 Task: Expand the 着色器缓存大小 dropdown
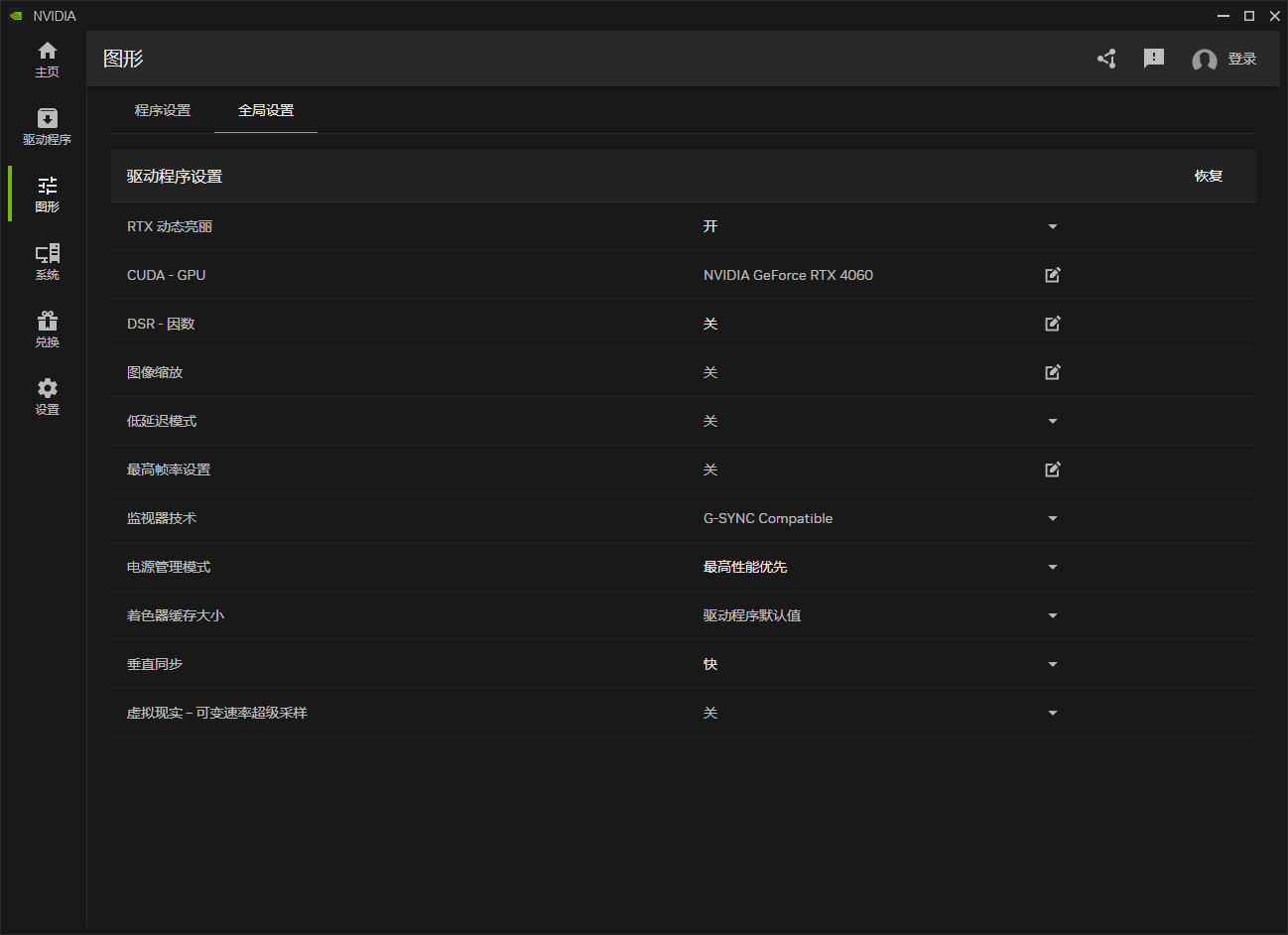click(1053, 615)
